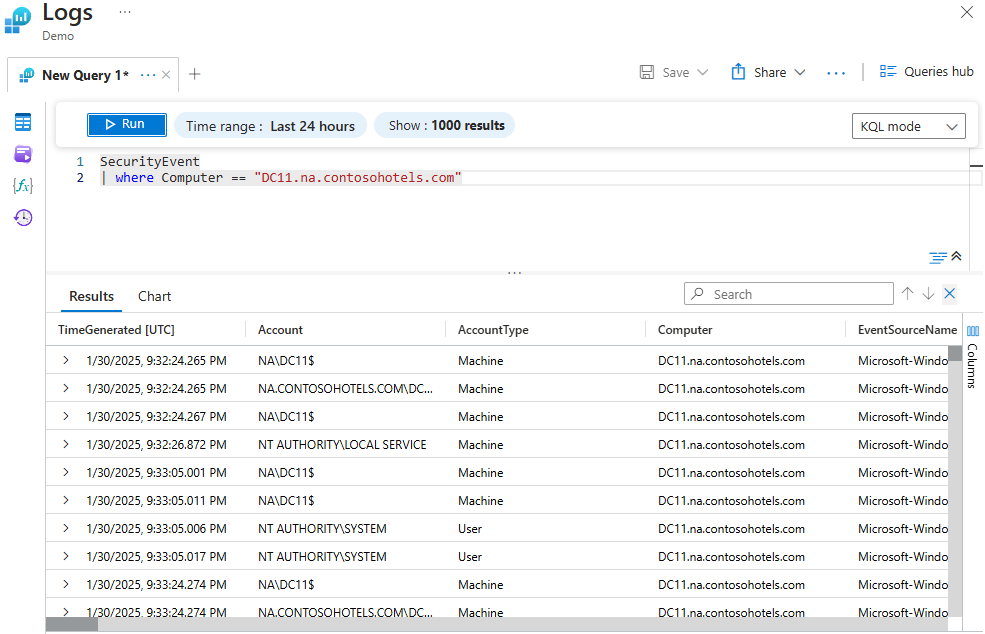This screenshot has width=985, height=634.
Task: Go to previous search match arrow
Action: coord(907,293)
